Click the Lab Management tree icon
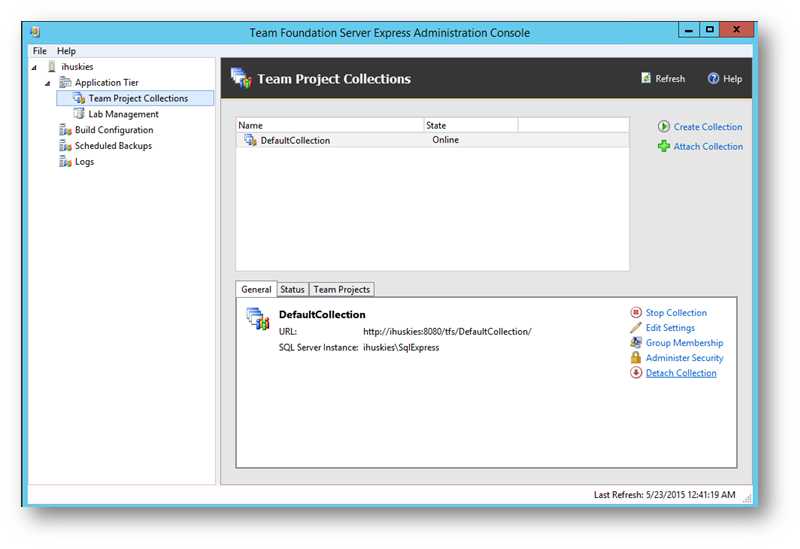800x549 pixels. point(79,114)
